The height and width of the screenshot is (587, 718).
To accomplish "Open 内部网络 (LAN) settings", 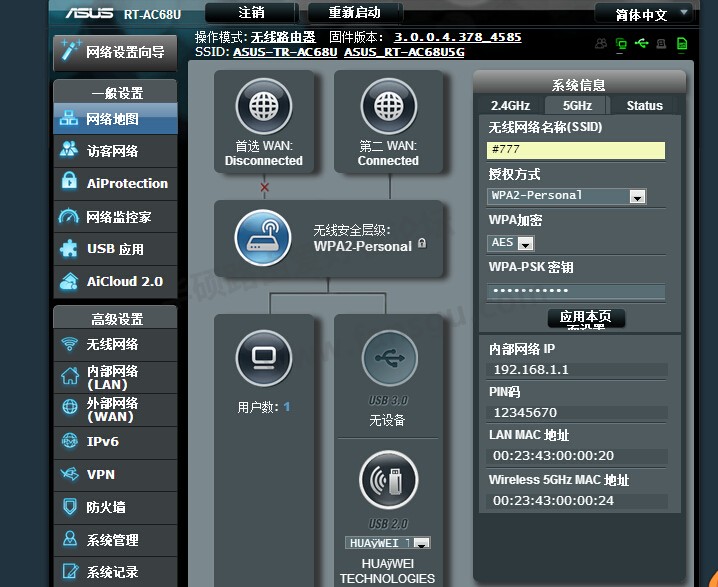I will coord(115,377).
